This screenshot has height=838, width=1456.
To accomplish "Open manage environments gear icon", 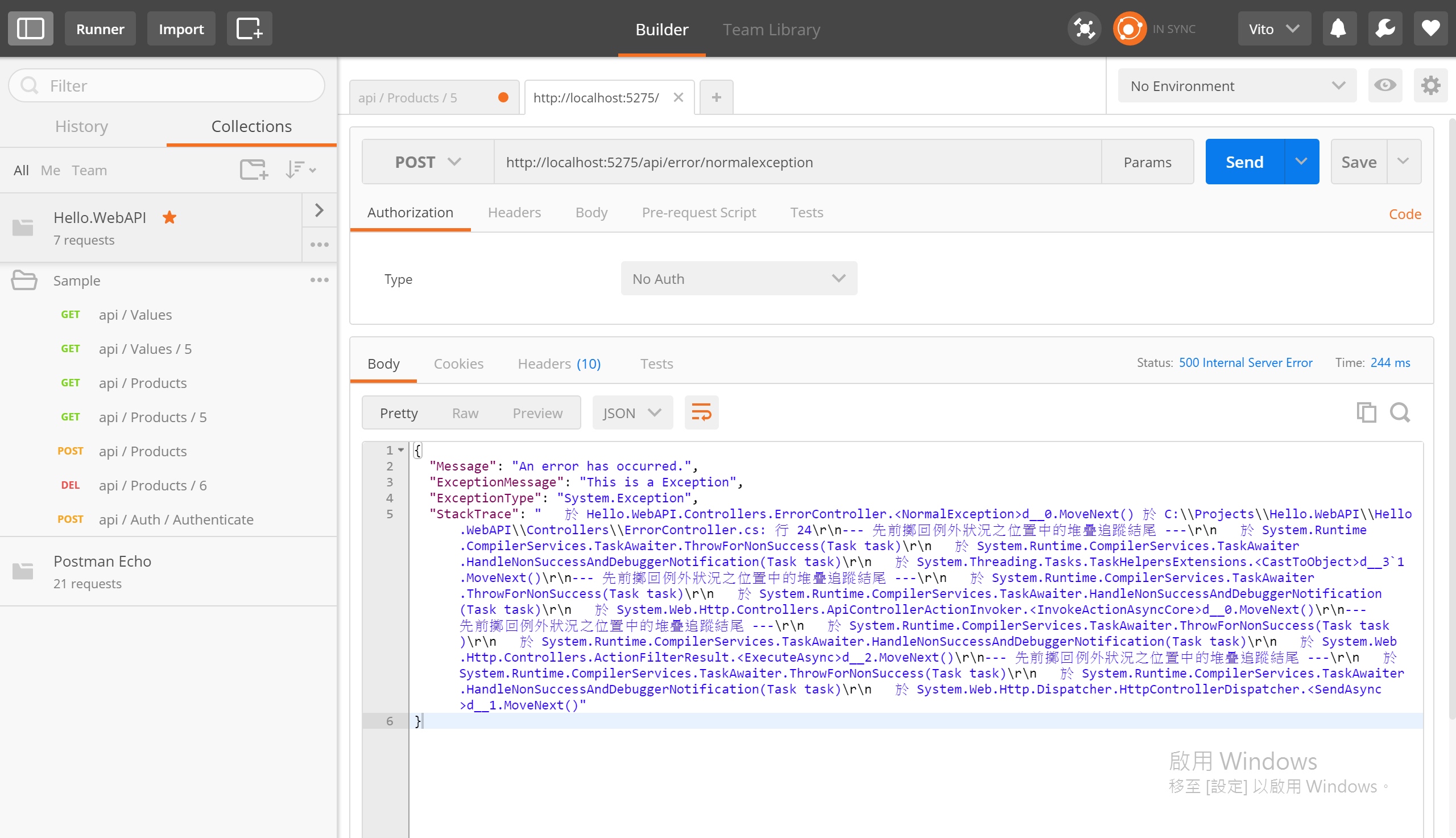I will [x=1430, y=86].
